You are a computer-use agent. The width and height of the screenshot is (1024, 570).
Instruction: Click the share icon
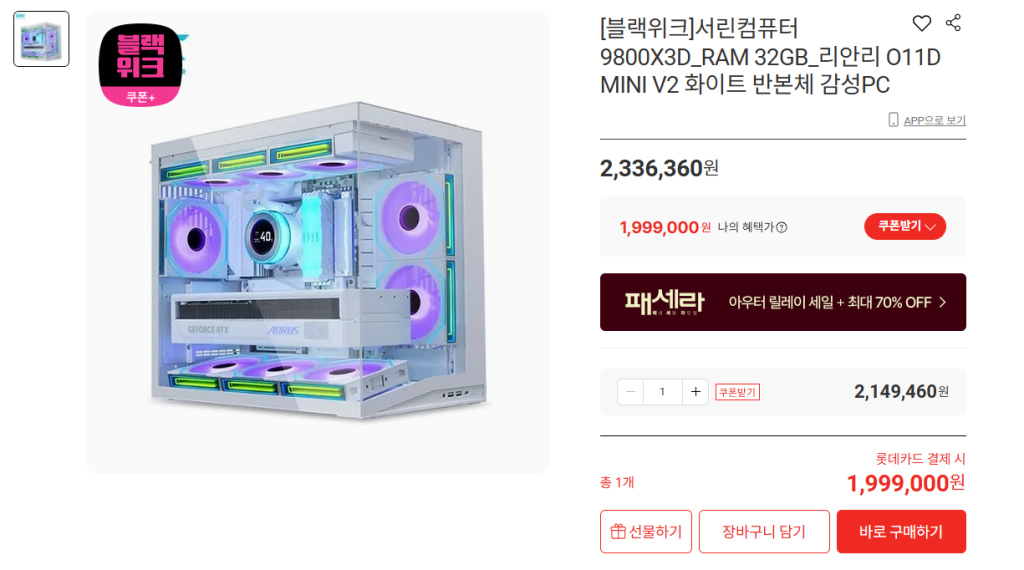pyautogui.click(x=953, y=23)
